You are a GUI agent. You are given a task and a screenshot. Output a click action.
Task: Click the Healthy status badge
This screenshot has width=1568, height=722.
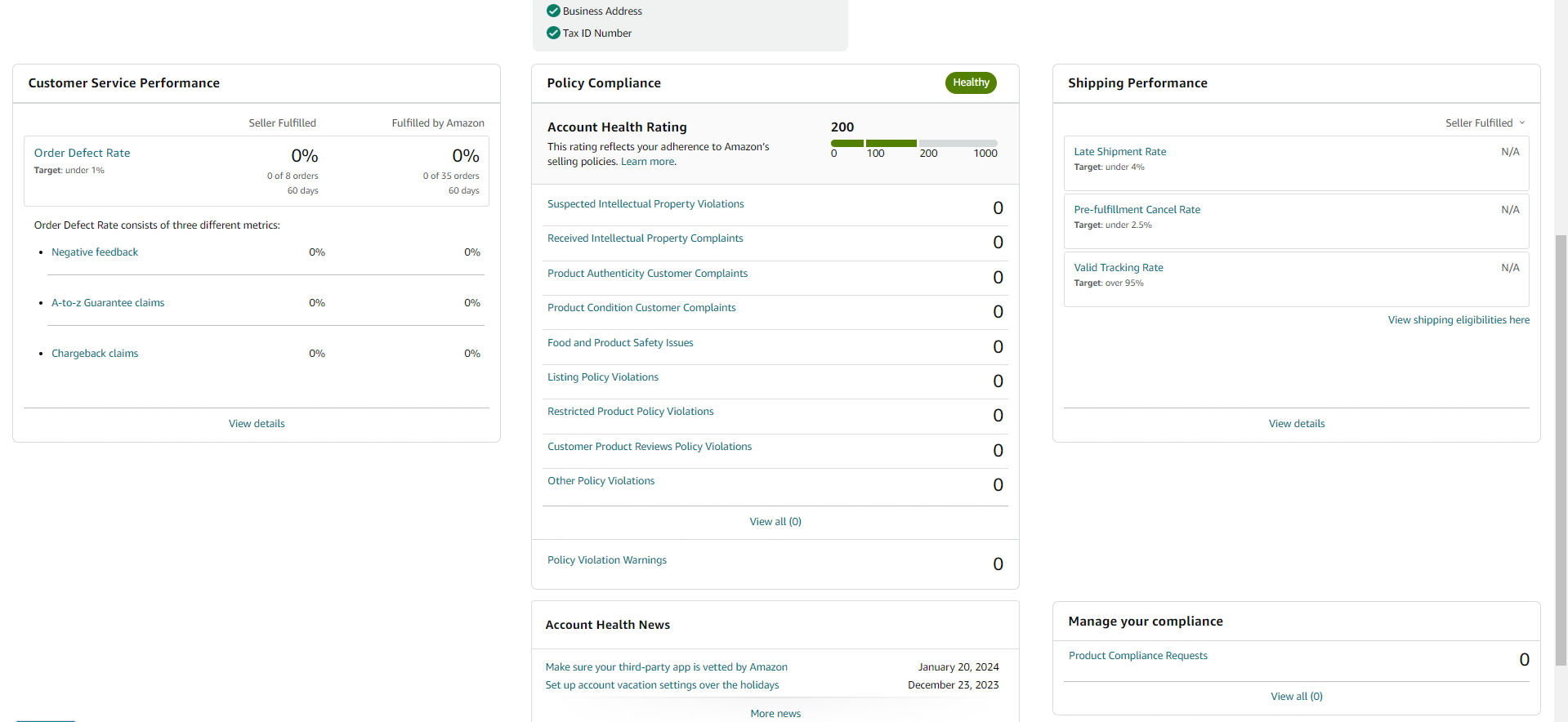[971, 82]
